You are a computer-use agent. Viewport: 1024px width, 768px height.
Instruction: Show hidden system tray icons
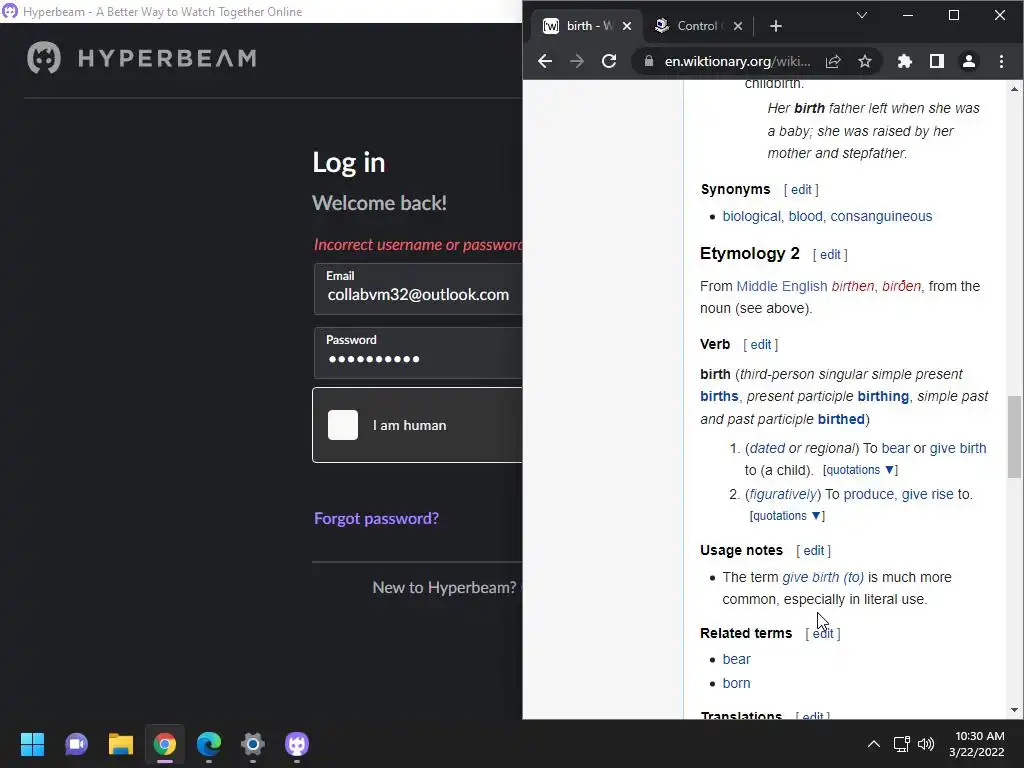click(873, 744)
